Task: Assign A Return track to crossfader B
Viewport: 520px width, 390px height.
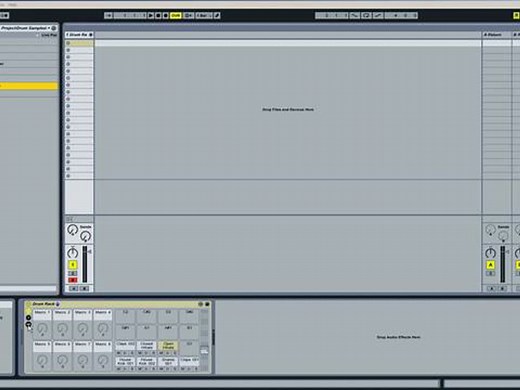Action: (x=502, y=288)
